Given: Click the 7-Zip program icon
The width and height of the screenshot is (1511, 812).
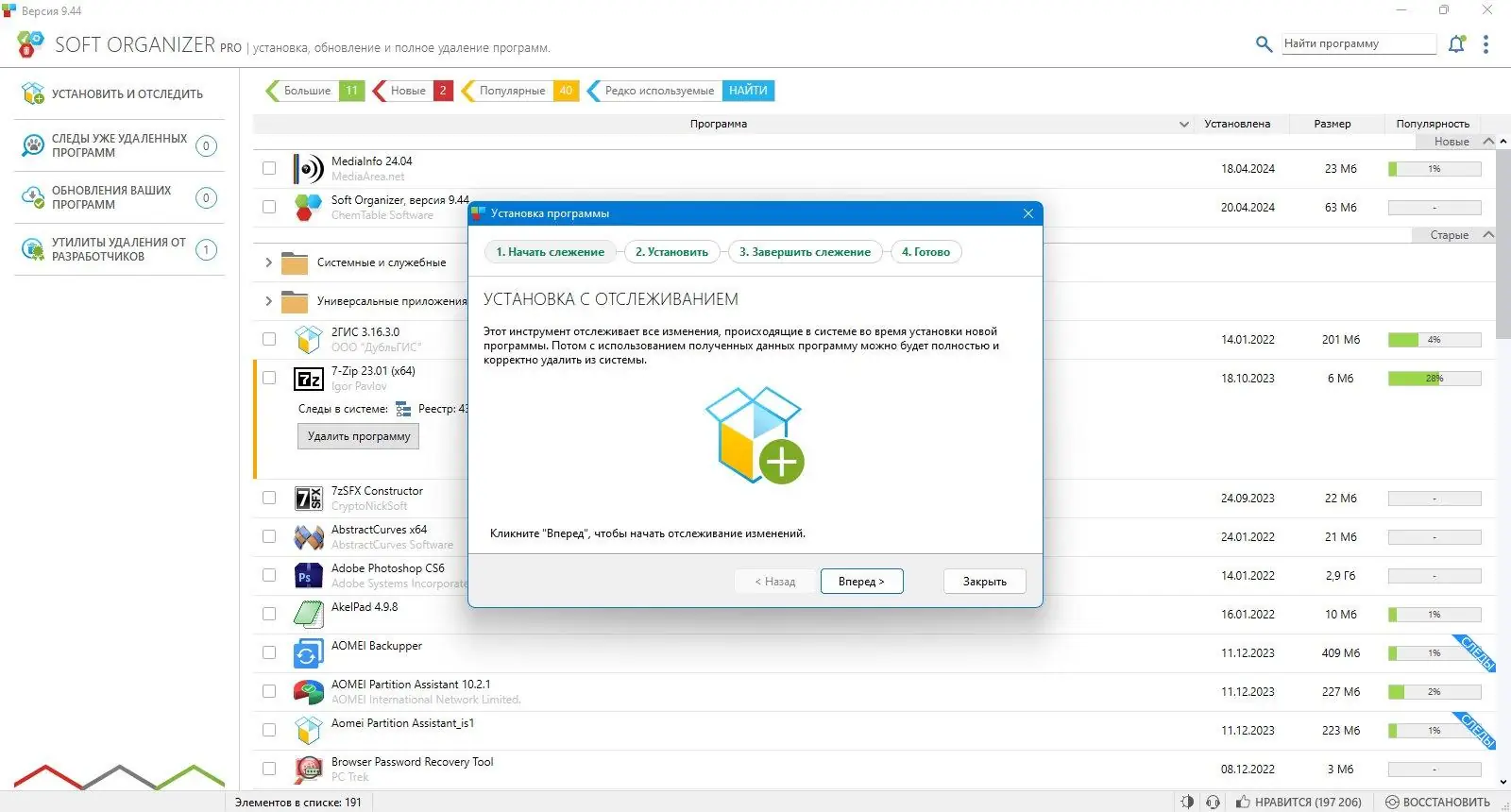Looking at the screenshot, I should 308,379.
